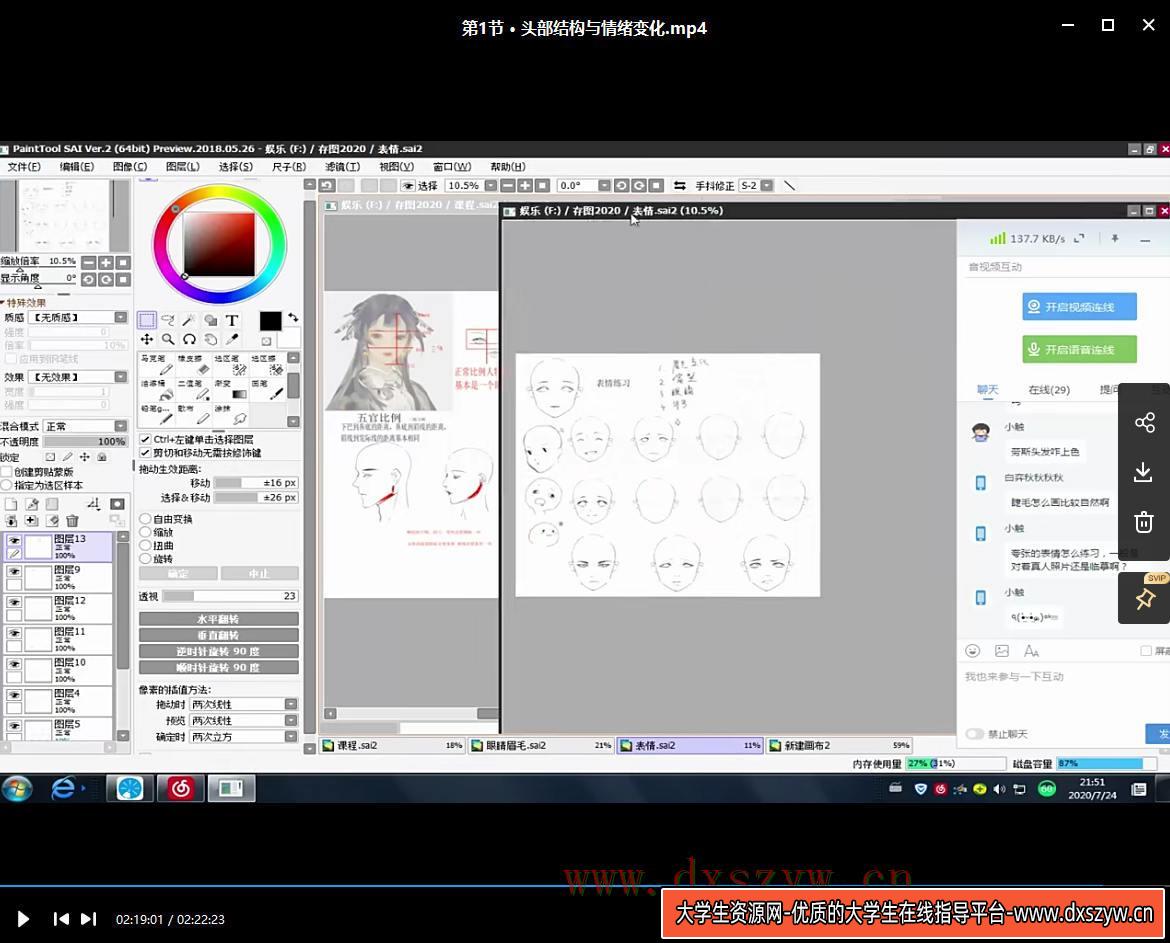Open 图层(L) menu
The image size is (1170, 943).
(x=182, y=166)
